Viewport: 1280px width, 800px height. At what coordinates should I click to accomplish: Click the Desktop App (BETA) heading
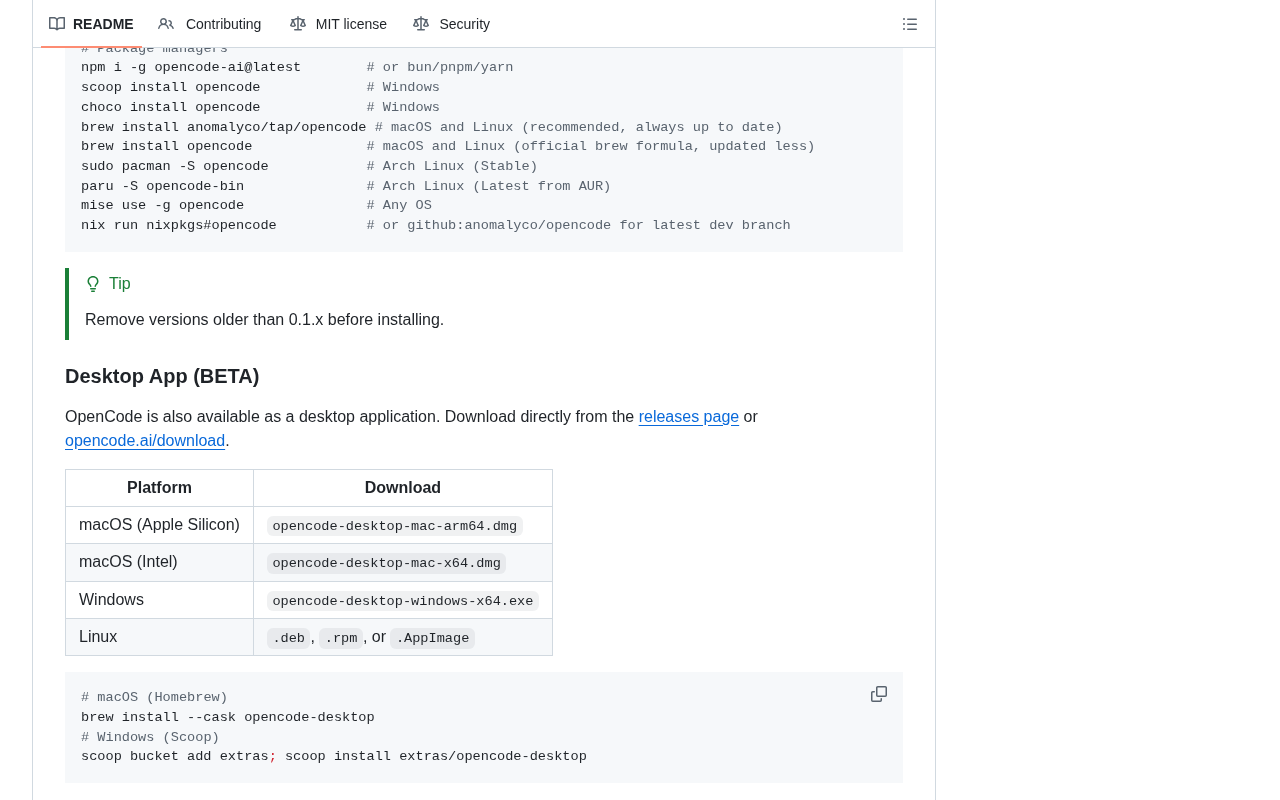(x=162, y=376)
